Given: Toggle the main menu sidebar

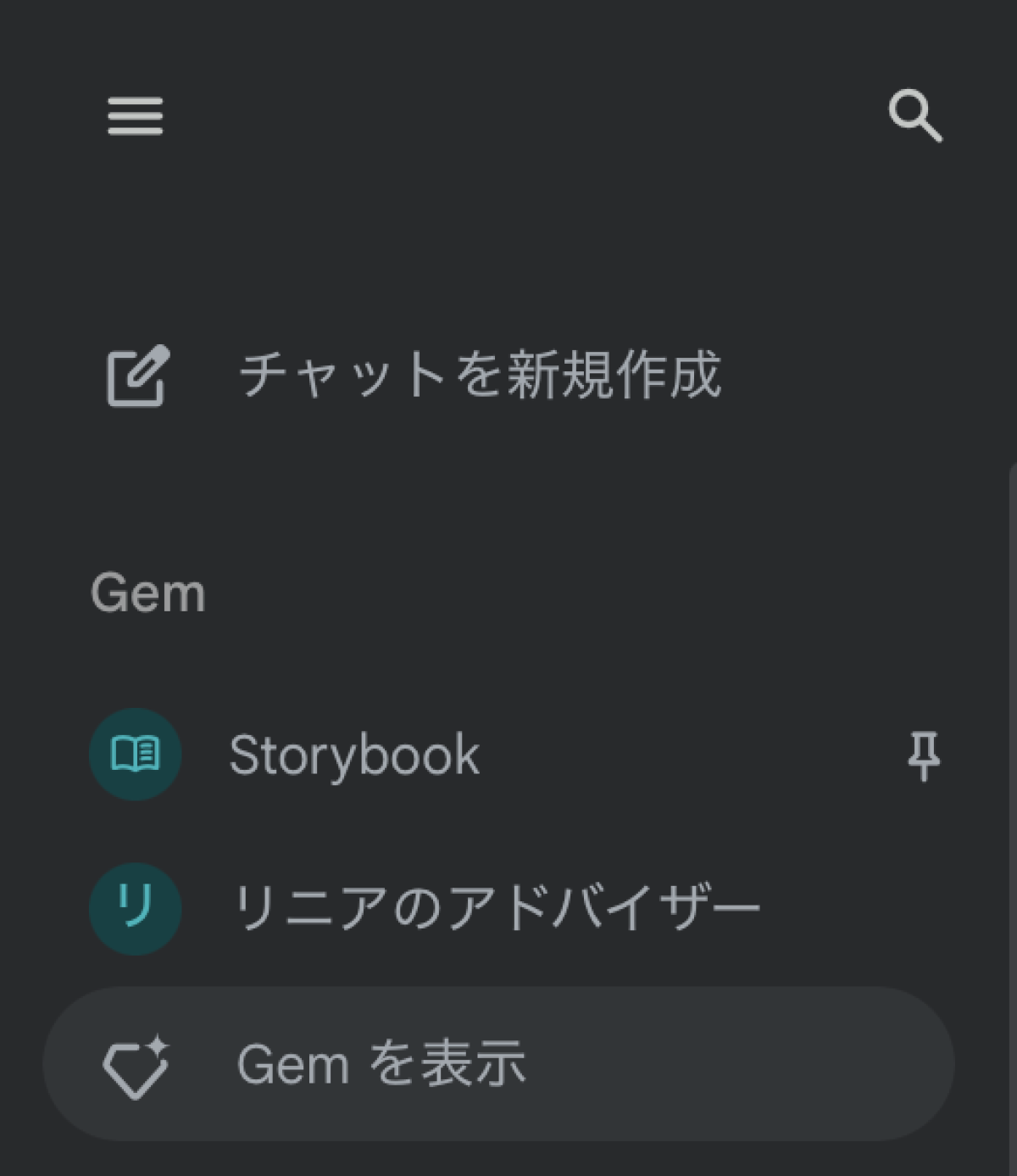Looking at the screenshot, I should pos(135,115).
